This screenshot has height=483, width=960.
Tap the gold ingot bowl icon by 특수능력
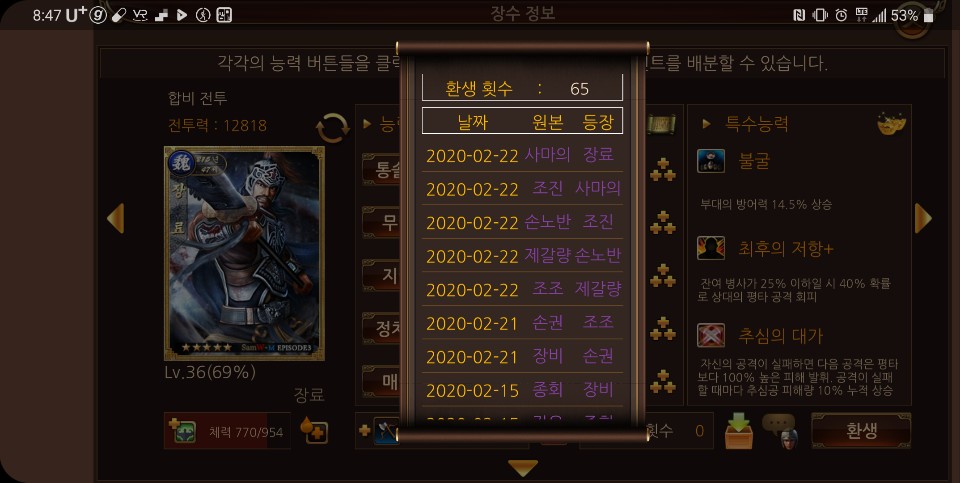pyautogui.click(x=891, y=123)
